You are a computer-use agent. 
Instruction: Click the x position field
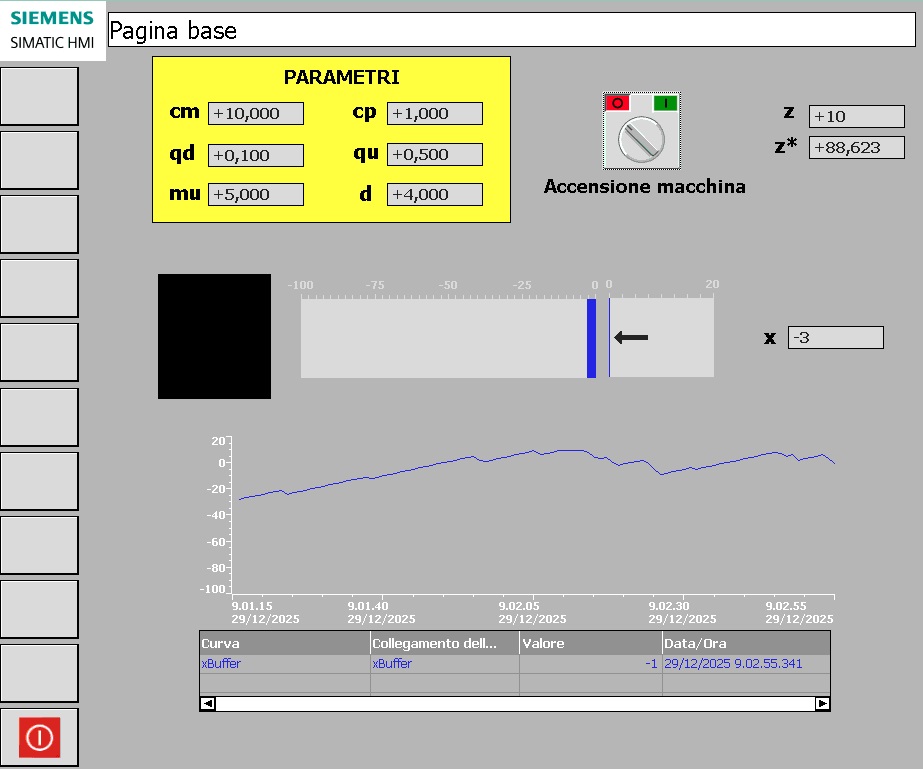point(835,338)
